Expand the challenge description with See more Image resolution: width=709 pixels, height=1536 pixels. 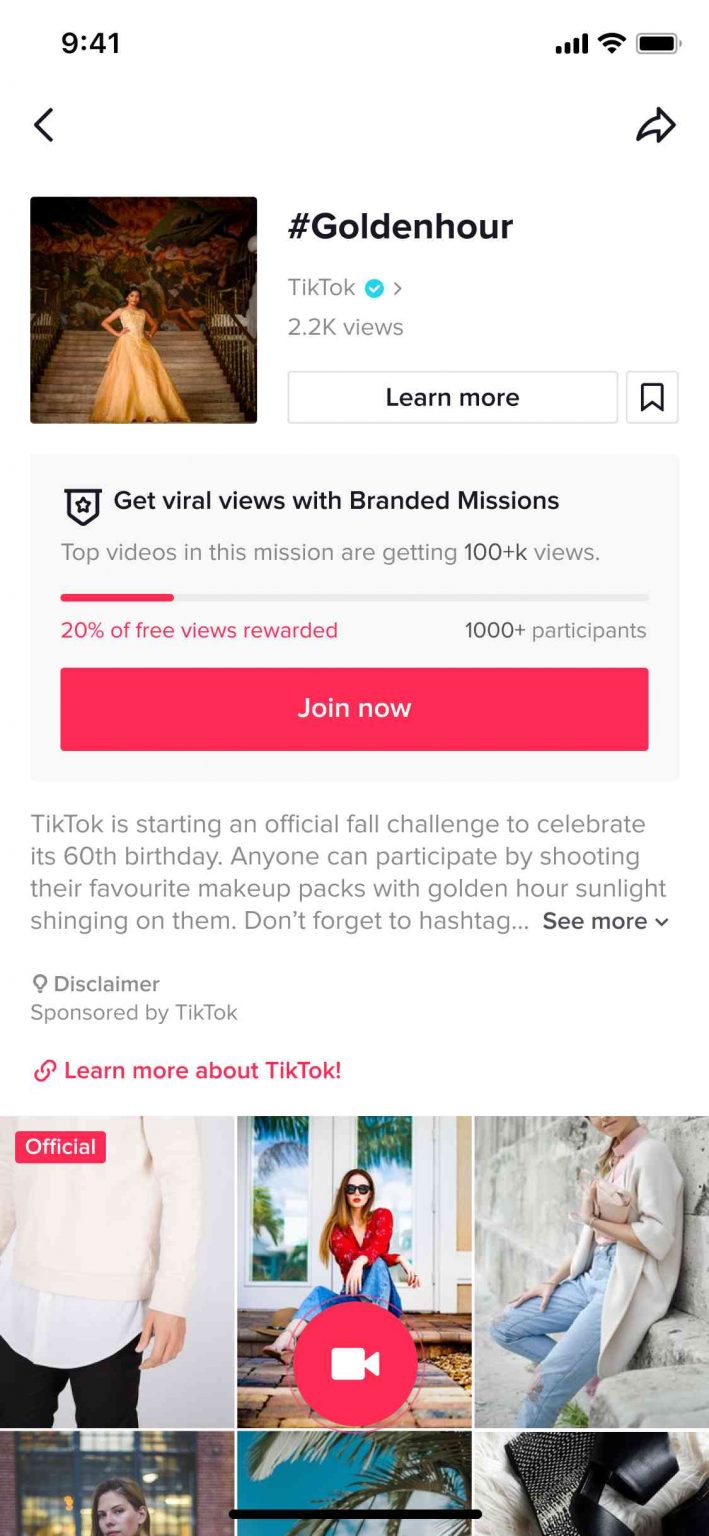pos(594,921)
